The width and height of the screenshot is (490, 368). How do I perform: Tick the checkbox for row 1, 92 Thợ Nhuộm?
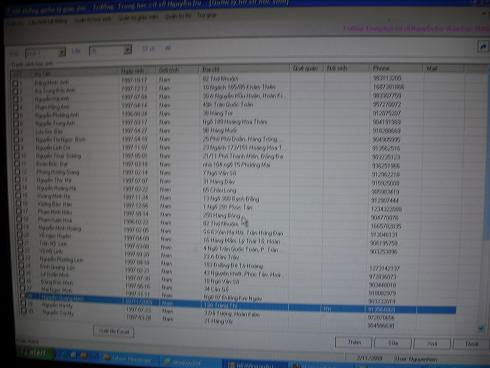pos(15,83)
